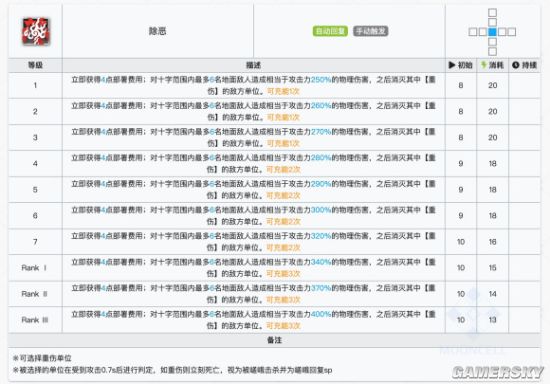Image resolution: width=550 pixels, height=384 pixels.
Task: Select the Rank I row label
Action: point(34,268)
